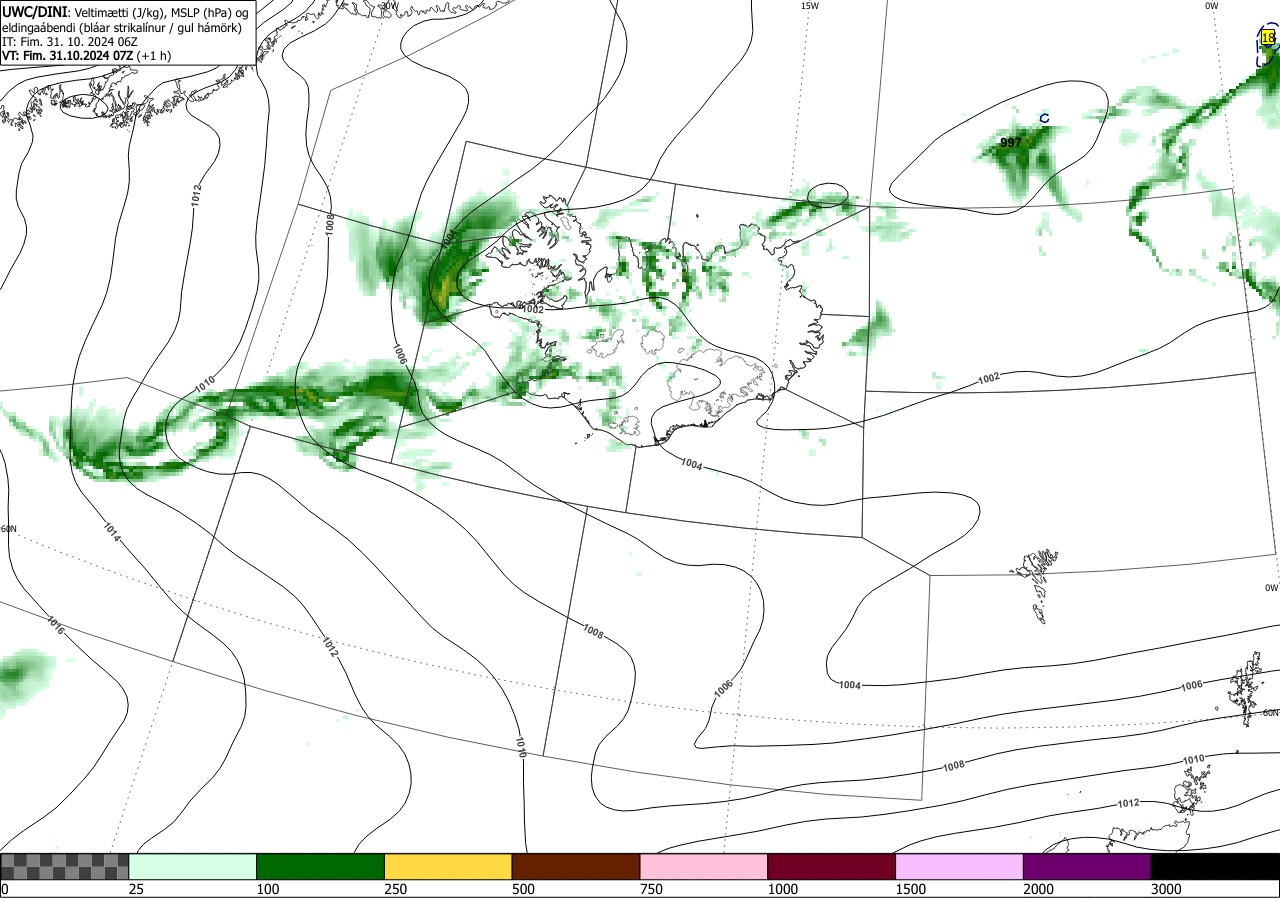Select the pale green 25–100 legend swatch
1280x898 pixels.
(x=193, y=866)
